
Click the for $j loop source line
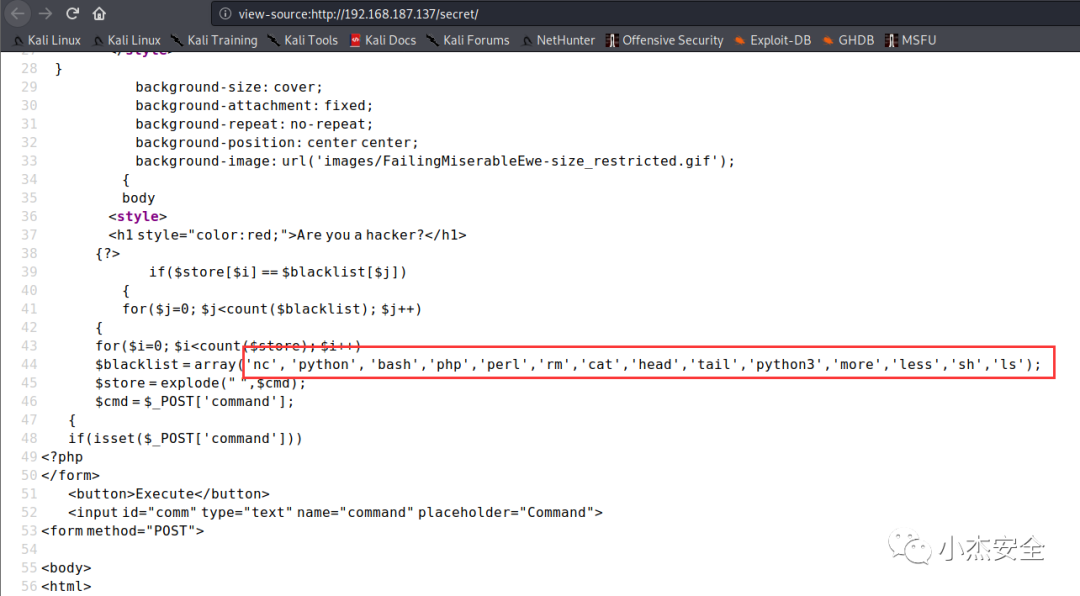pyautogui.click(x=272, y=309)
